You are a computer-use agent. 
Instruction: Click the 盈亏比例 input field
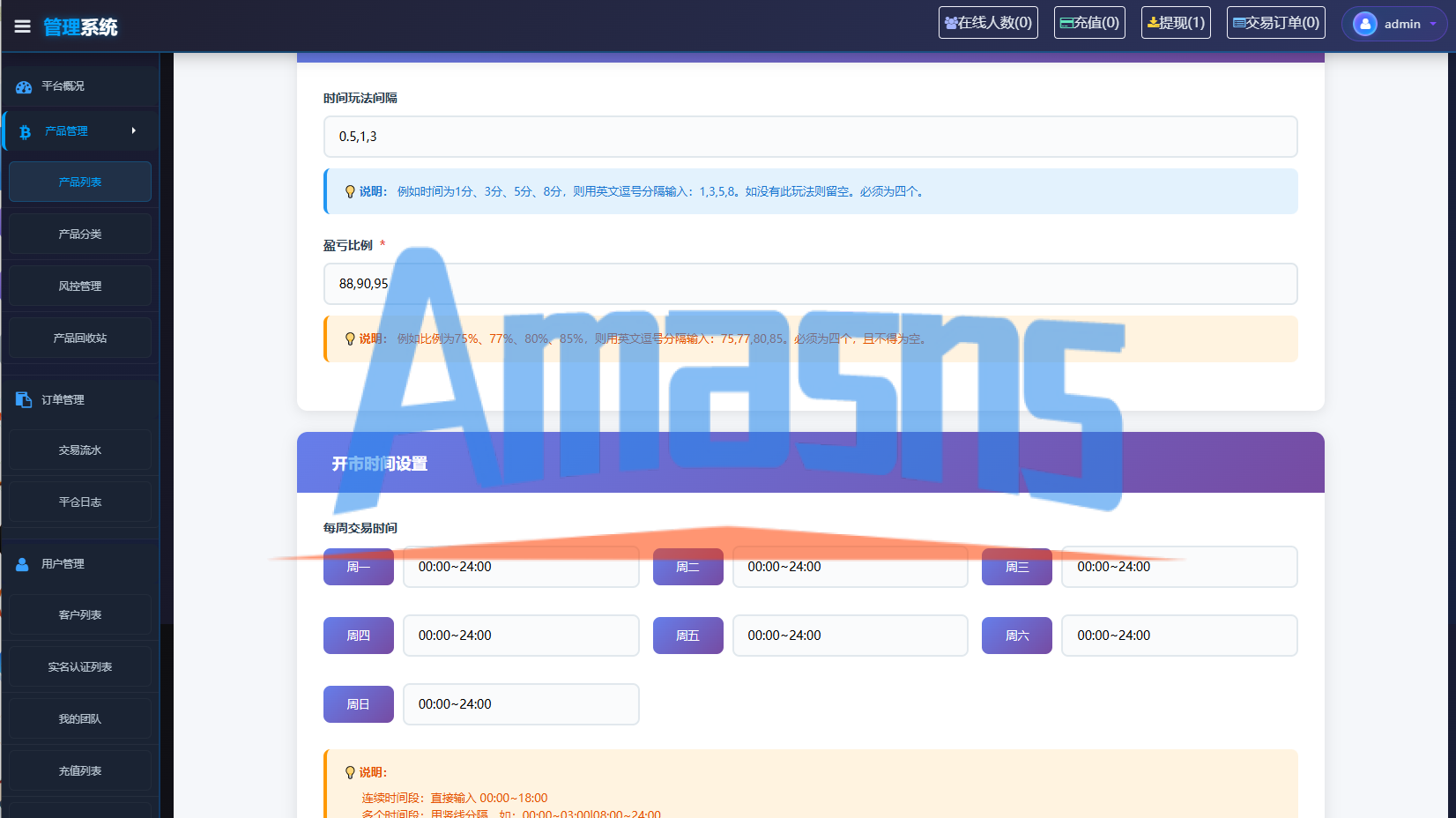click(x=810, y=284)
